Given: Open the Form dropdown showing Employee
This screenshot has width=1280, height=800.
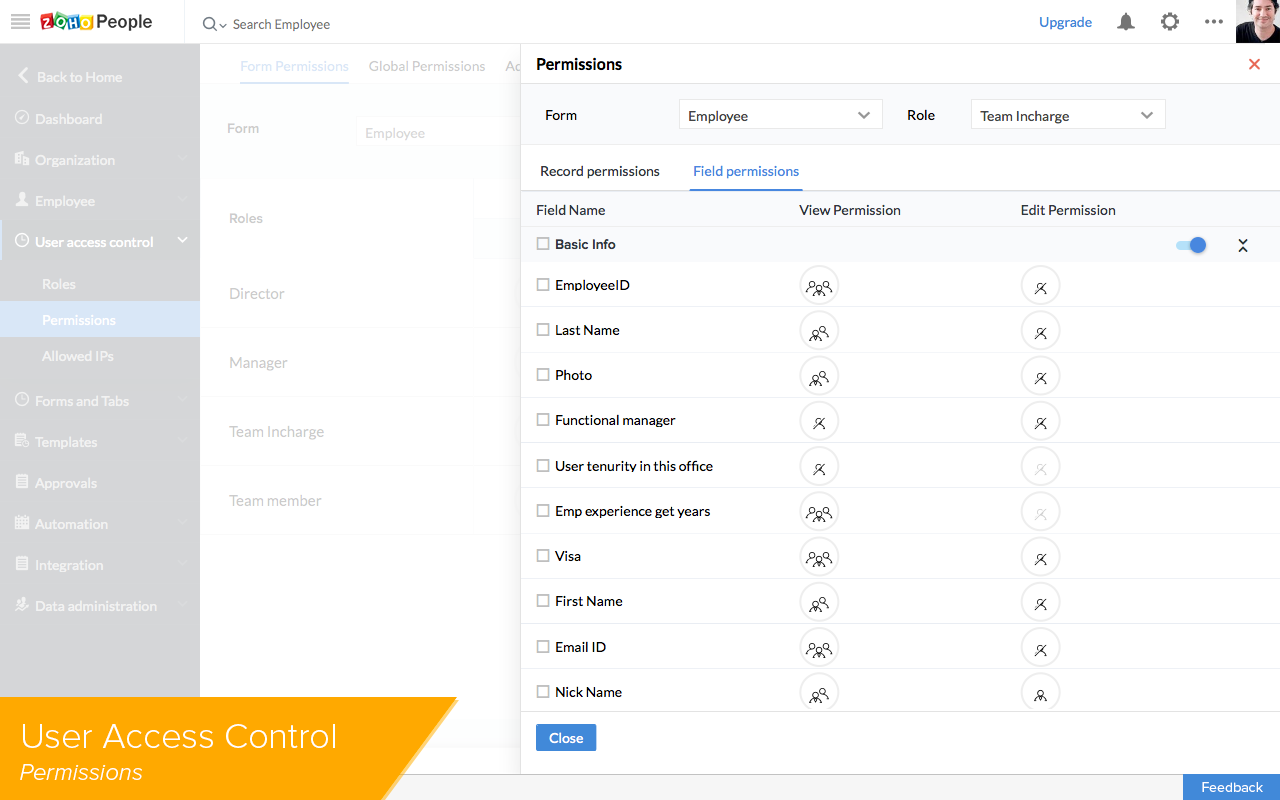Looking at the screenshot, I should [x=780, y=116].
